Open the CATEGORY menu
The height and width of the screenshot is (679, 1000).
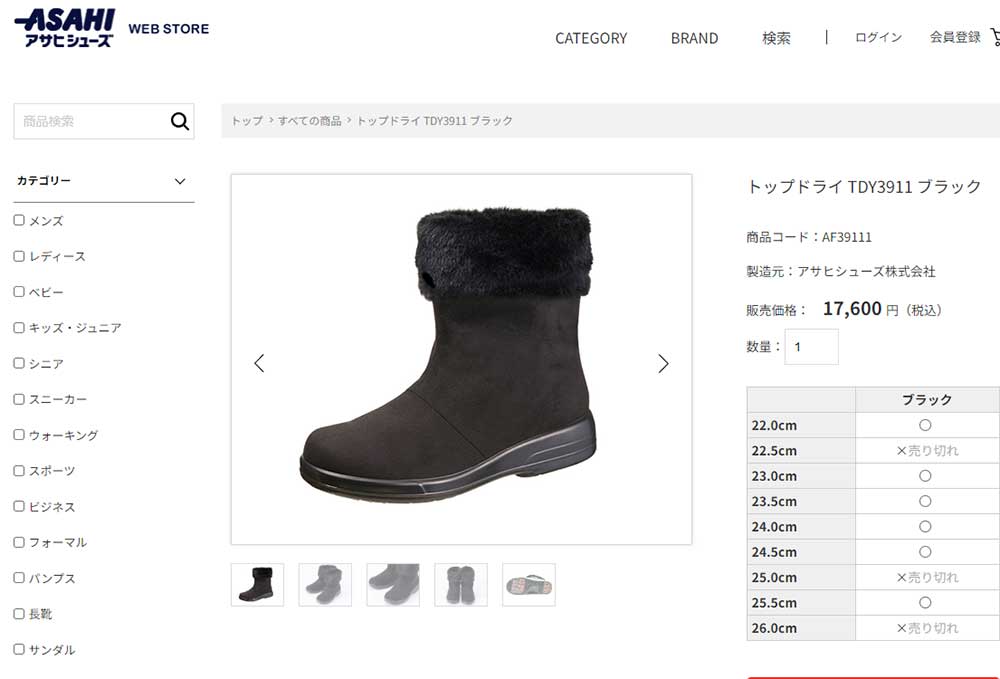(591, 38)
